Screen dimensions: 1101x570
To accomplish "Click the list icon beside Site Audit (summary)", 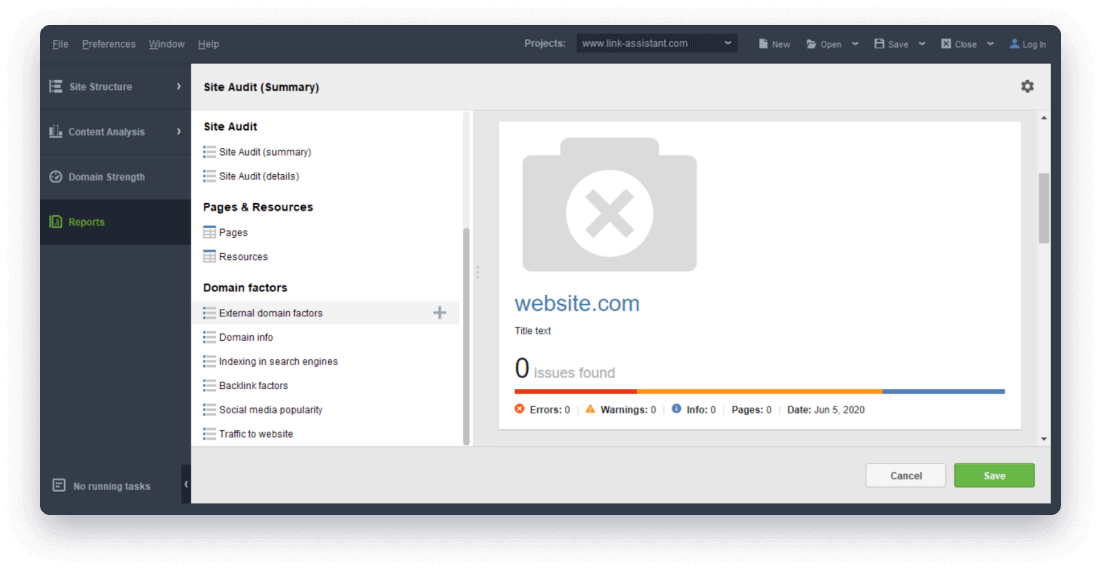I will [209, 152].
